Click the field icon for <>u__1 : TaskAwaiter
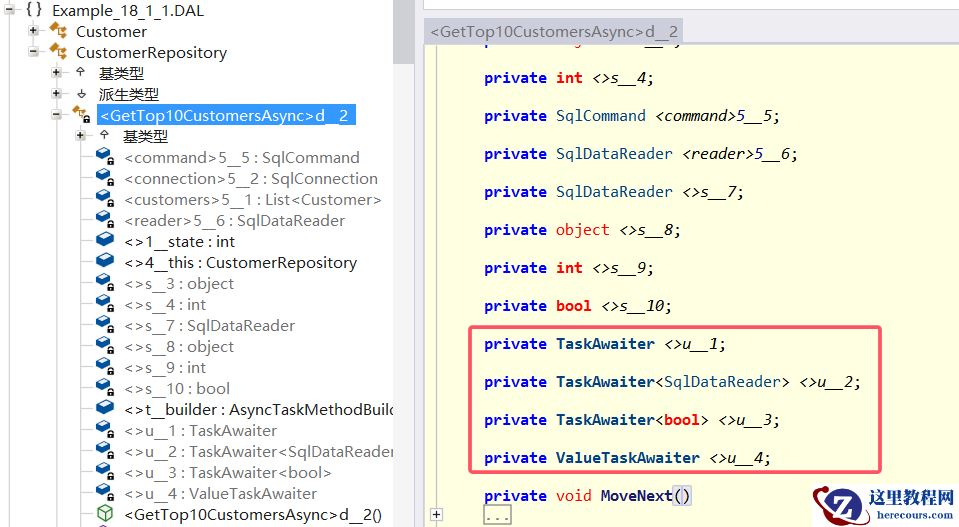This screenshot has height=527, width=959. click(x=105, y=429)
